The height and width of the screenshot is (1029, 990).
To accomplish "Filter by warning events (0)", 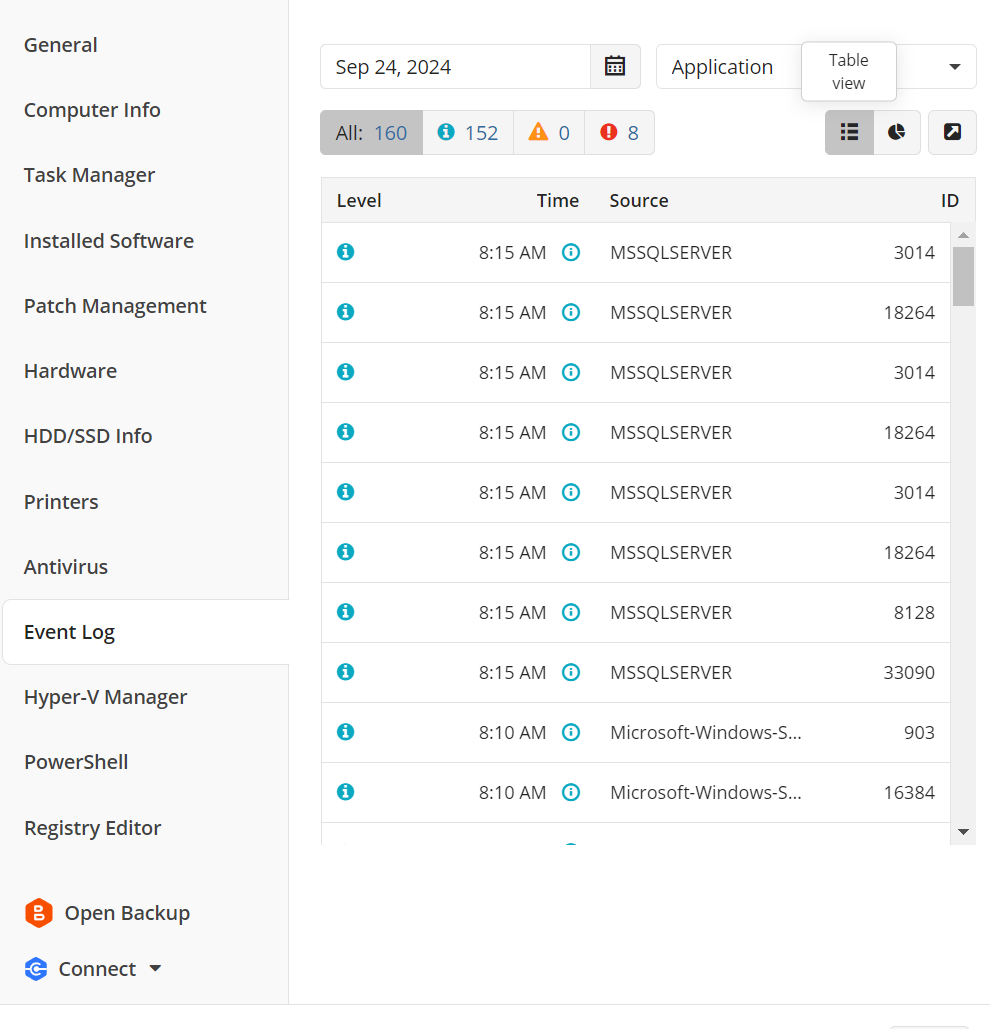I will point(549,133).
